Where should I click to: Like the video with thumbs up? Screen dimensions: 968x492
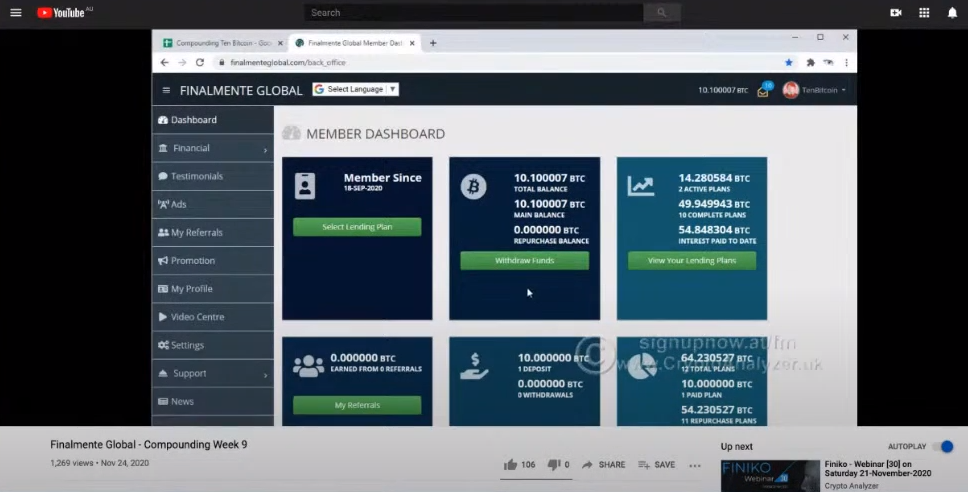511,465
